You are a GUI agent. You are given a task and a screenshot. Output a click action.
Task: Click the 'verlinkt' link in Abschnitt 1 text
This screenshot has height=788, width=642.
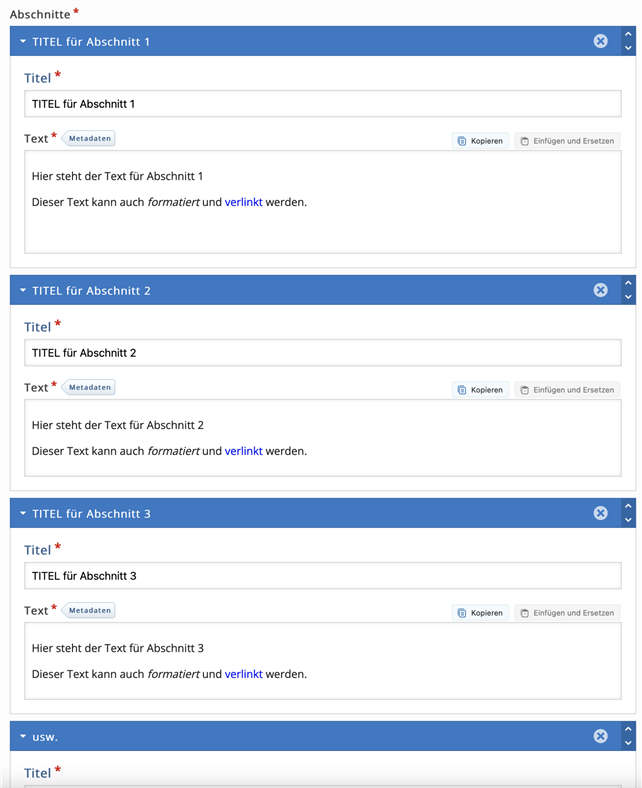pyautogui.click(x=243, y=202)
